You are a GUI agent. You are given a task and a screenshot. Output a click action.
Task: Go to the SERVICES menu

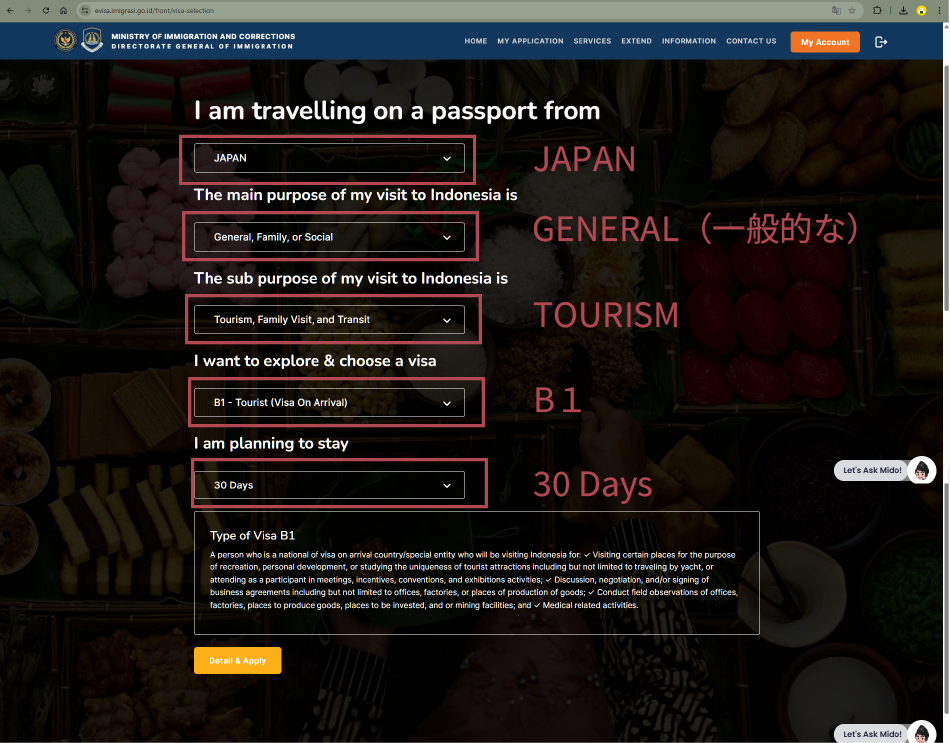point(592,42)
